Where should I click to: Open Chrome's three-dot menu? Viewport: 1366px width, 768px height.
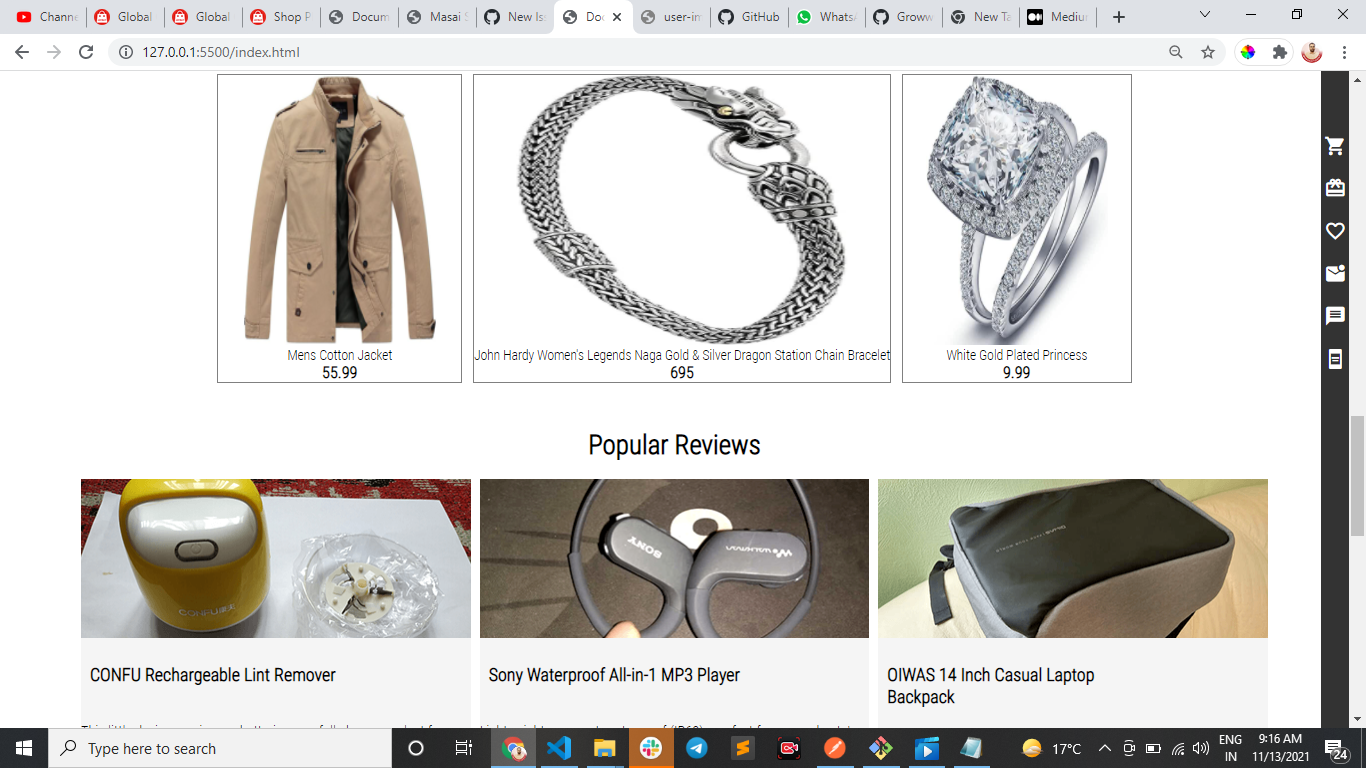pyautogui.click(x=1343, y=52)
